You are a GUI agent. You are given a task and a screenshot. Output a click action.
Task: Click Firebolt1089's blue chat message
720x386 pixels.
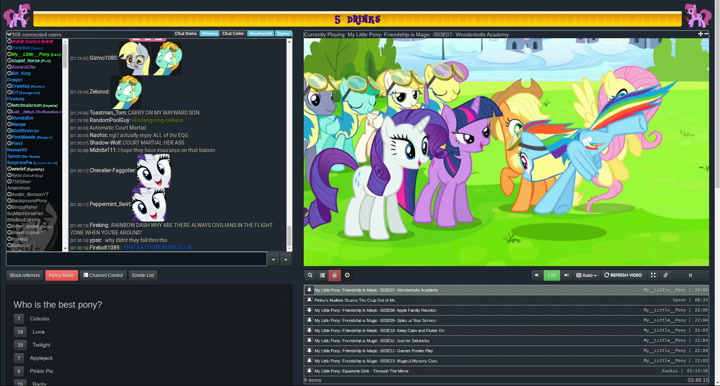tap(158, 247)
